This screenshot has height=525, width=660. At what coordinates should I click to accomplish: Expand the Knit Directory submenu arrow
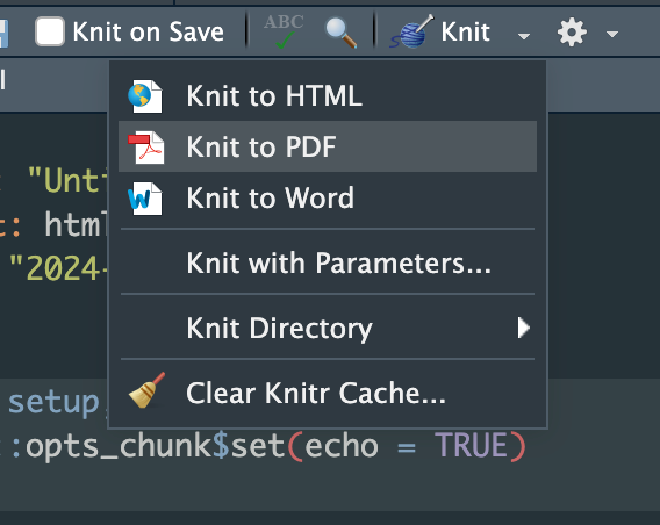pos(523,327)
